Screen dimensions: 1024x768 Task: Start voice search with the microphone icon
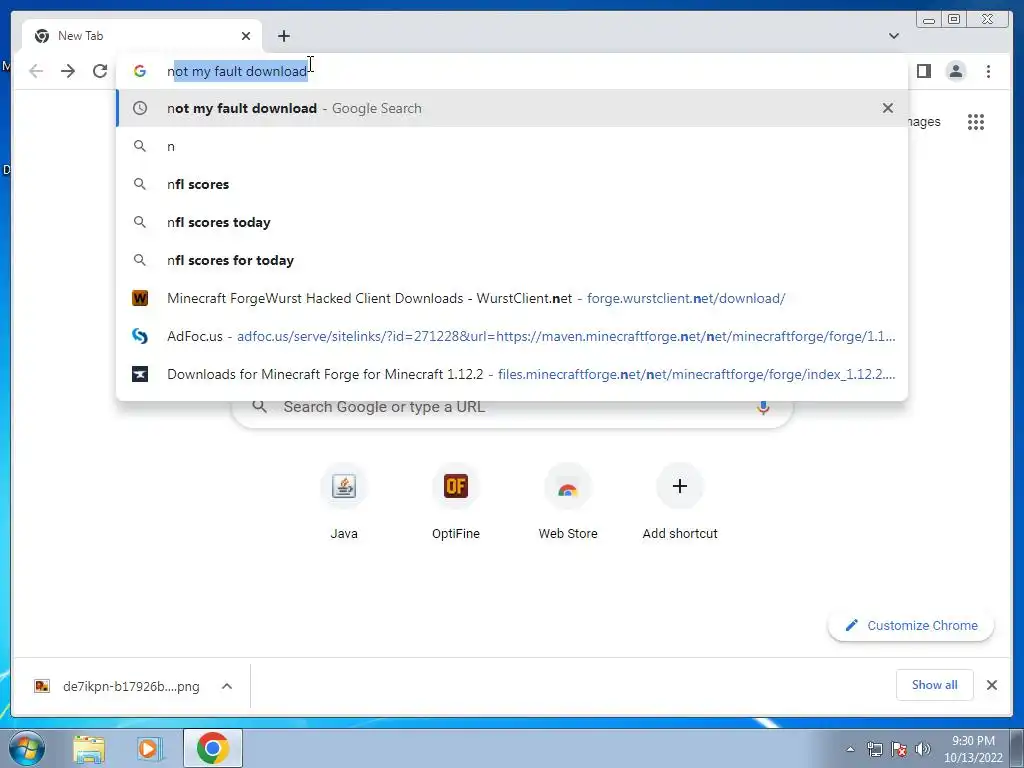coord(763,407)
